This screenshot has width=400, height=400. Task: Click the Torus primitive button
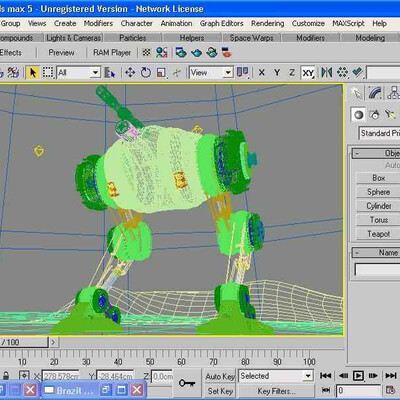[378, 220]
